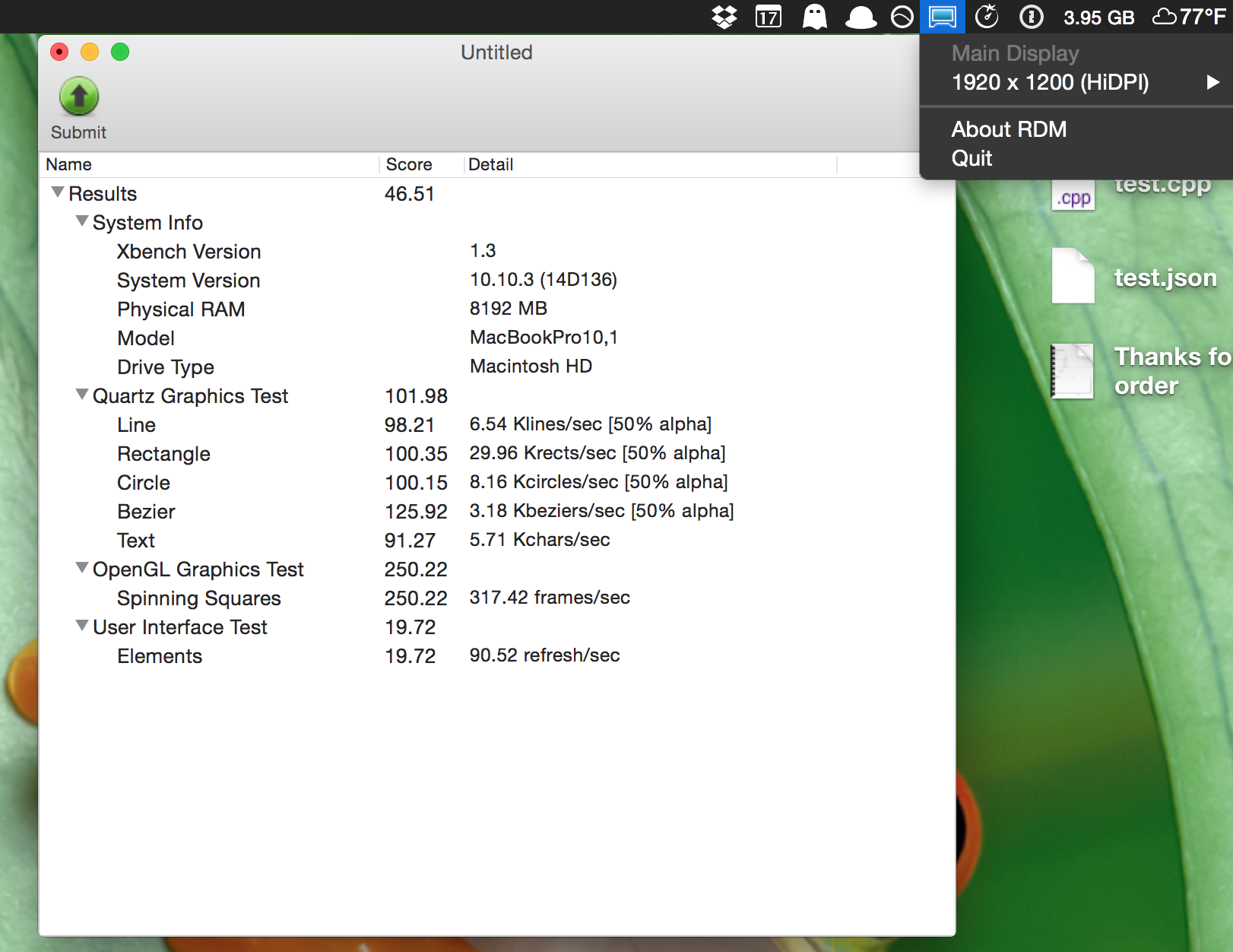Toggle the RDM display menu bar icon

tap(943, 17)
